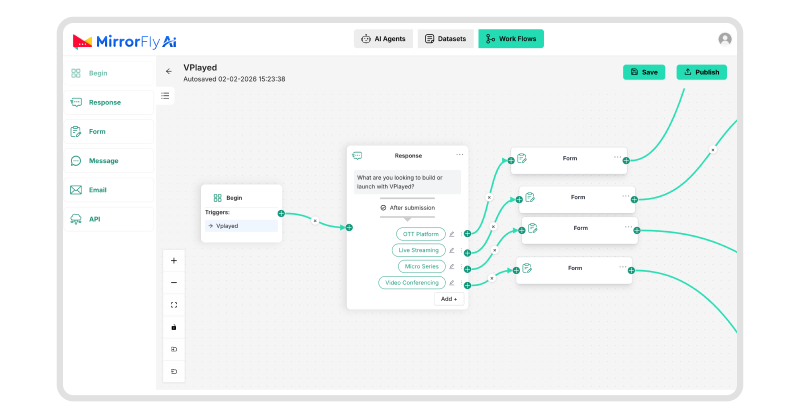Viewport: 800px width, 418px height.
Task: Open the more menu beside OTT Platform
Action: (x=461, y=234)
